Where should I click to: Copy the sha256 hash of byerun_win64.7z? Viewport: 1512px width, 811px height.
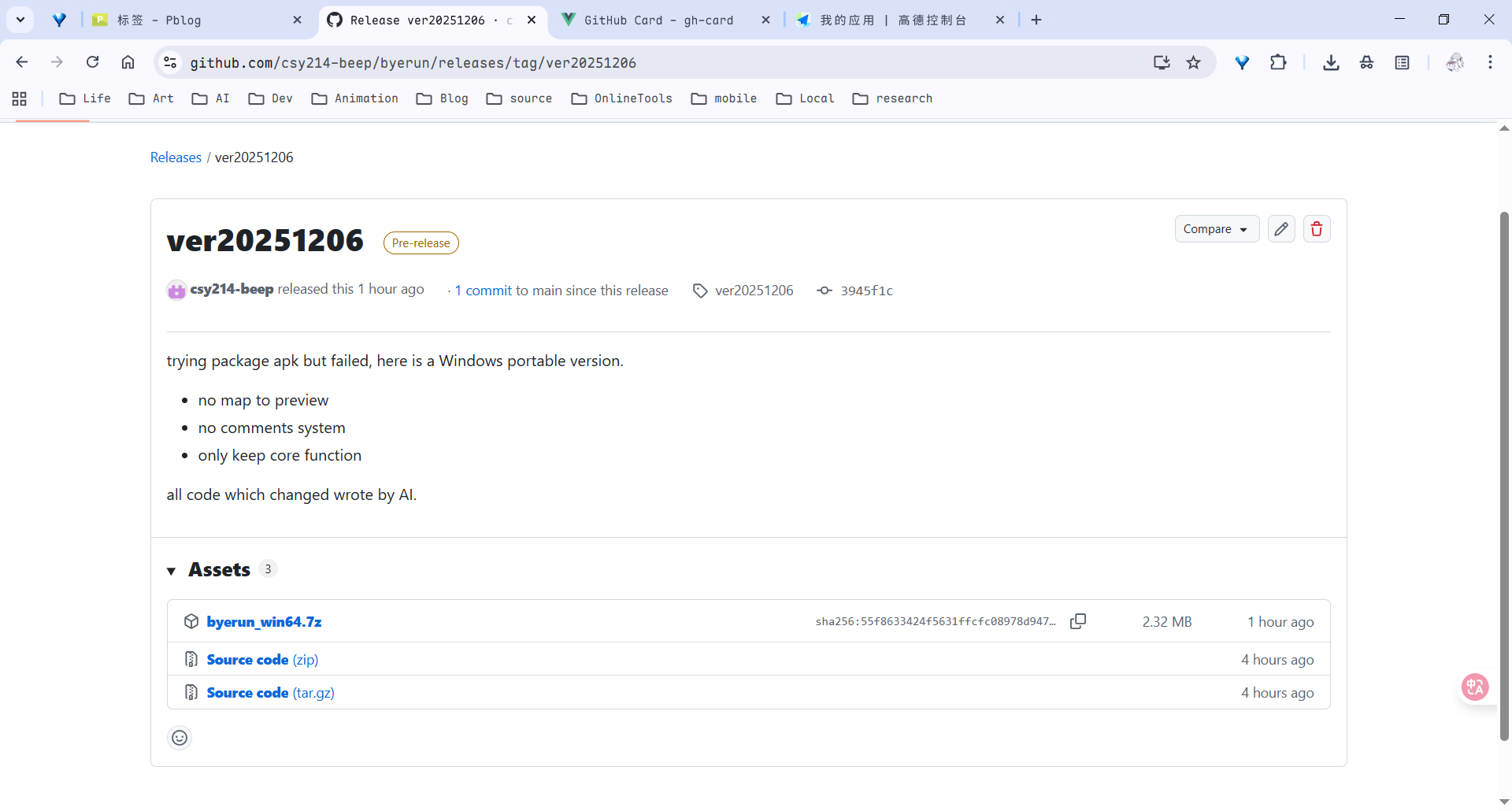[x=1078, y=621]
